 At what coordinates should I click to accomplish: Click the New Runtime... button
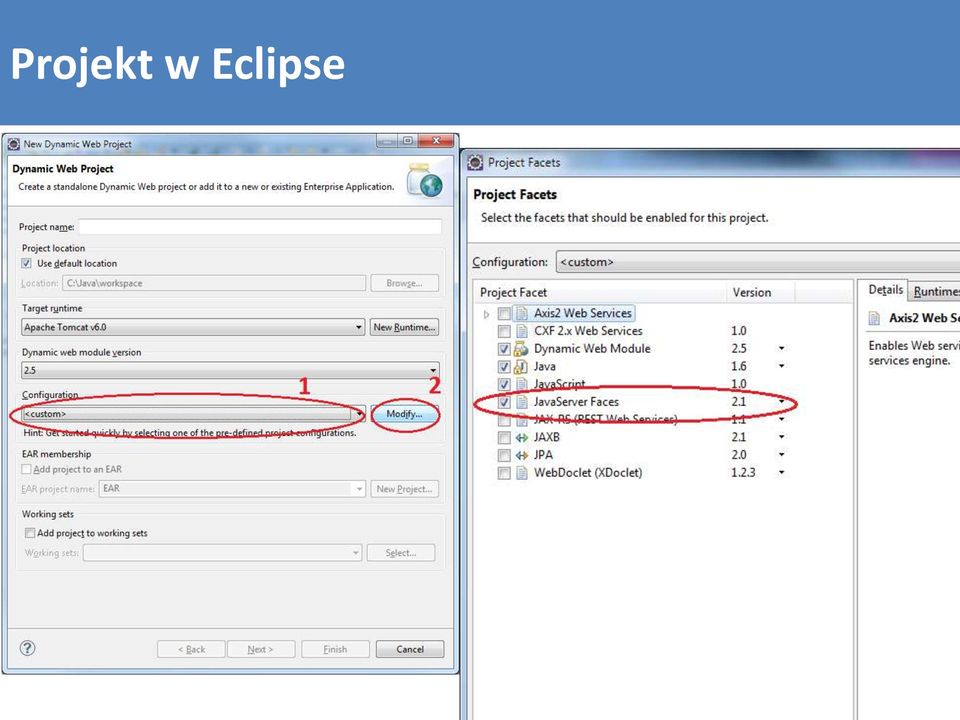[404, 328]
